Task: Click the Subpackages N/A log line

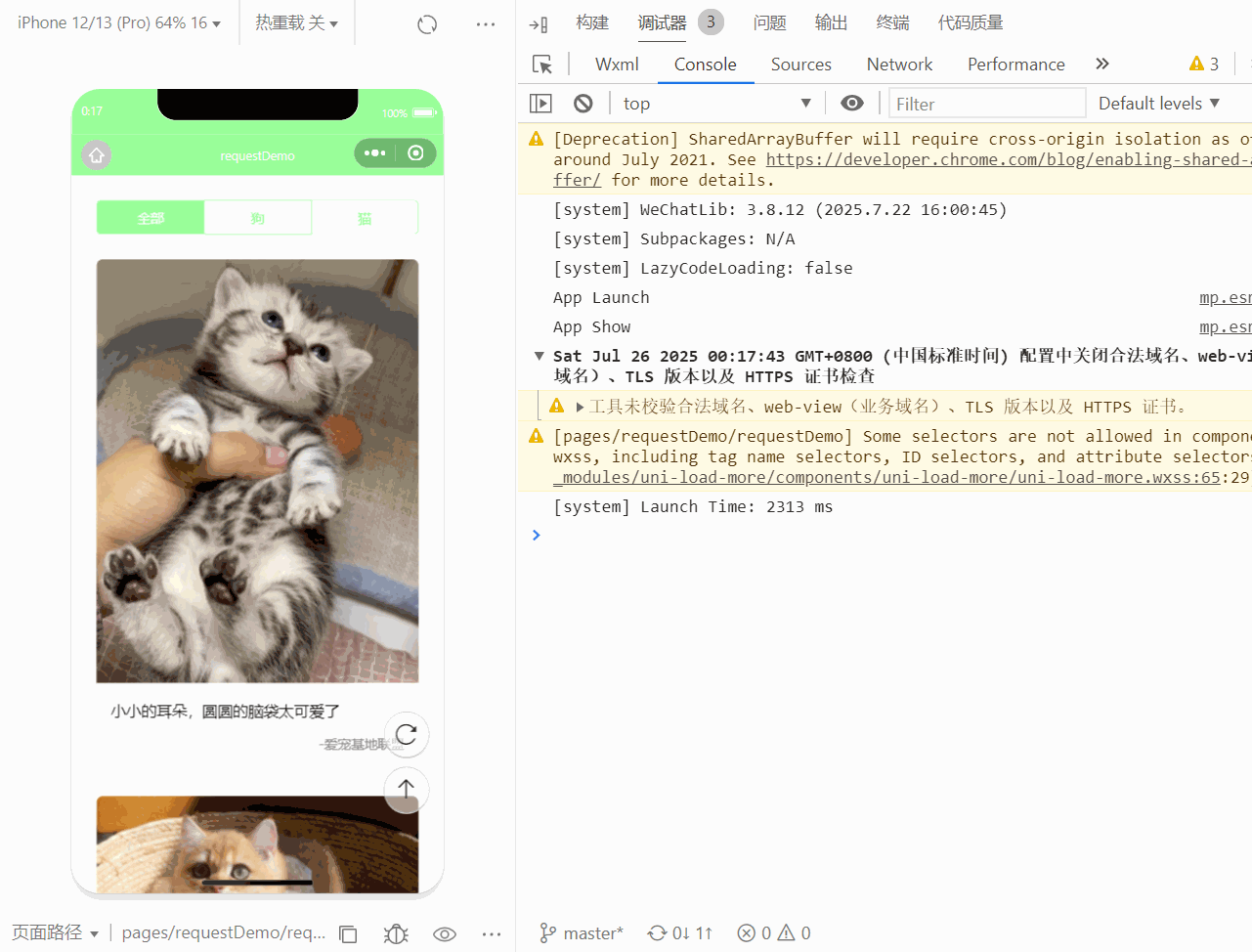Action: tap(674, 238)
